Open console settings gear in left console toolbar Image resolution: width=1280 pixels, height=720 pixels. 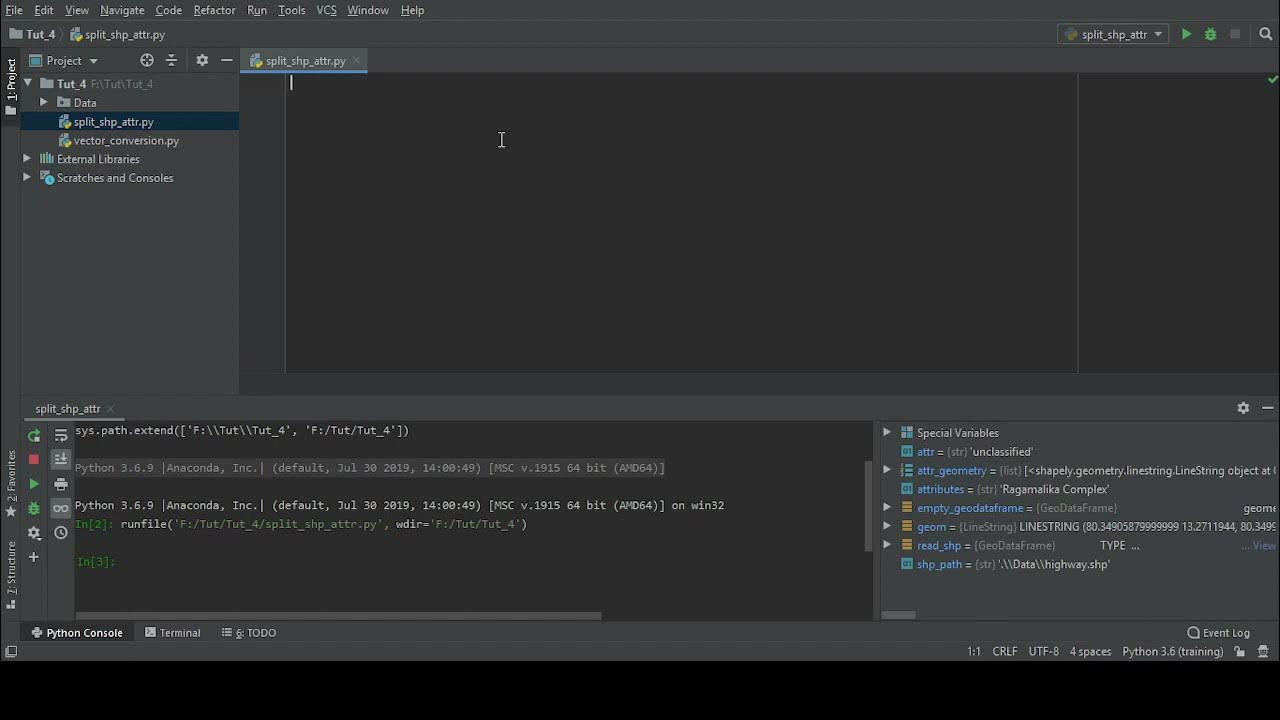(x=34, y=533)
